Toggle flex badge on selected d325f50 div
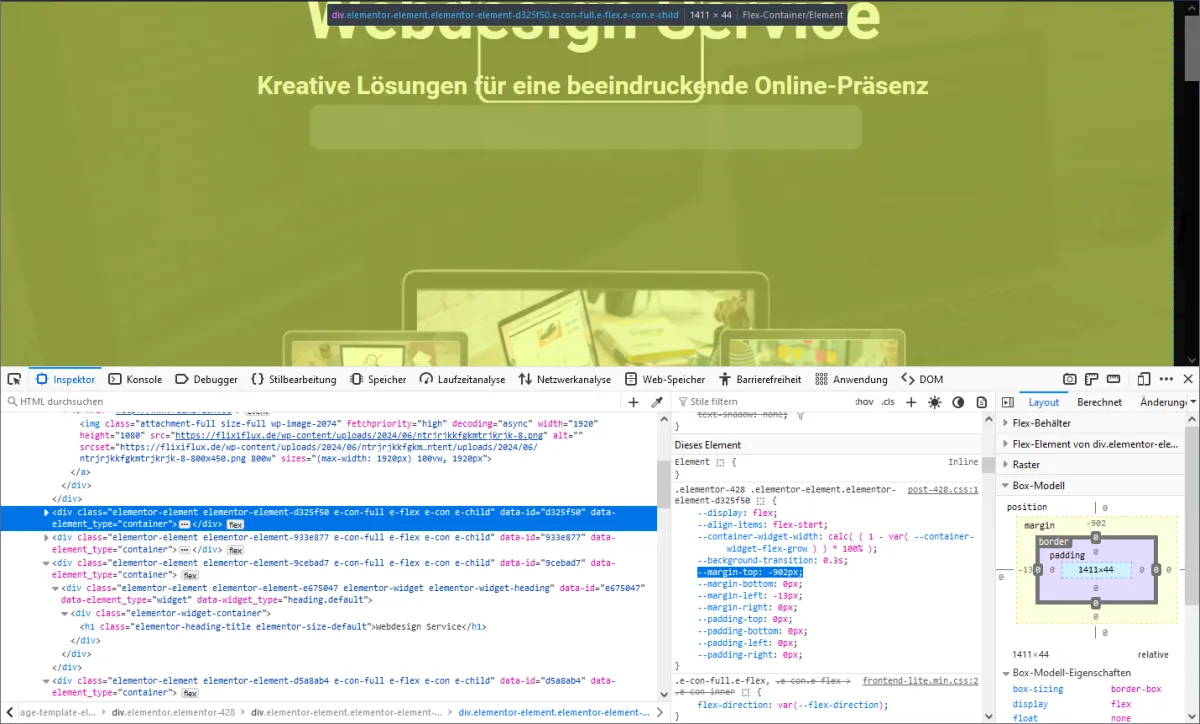1200x724 pixels. (x=235, y=524)
